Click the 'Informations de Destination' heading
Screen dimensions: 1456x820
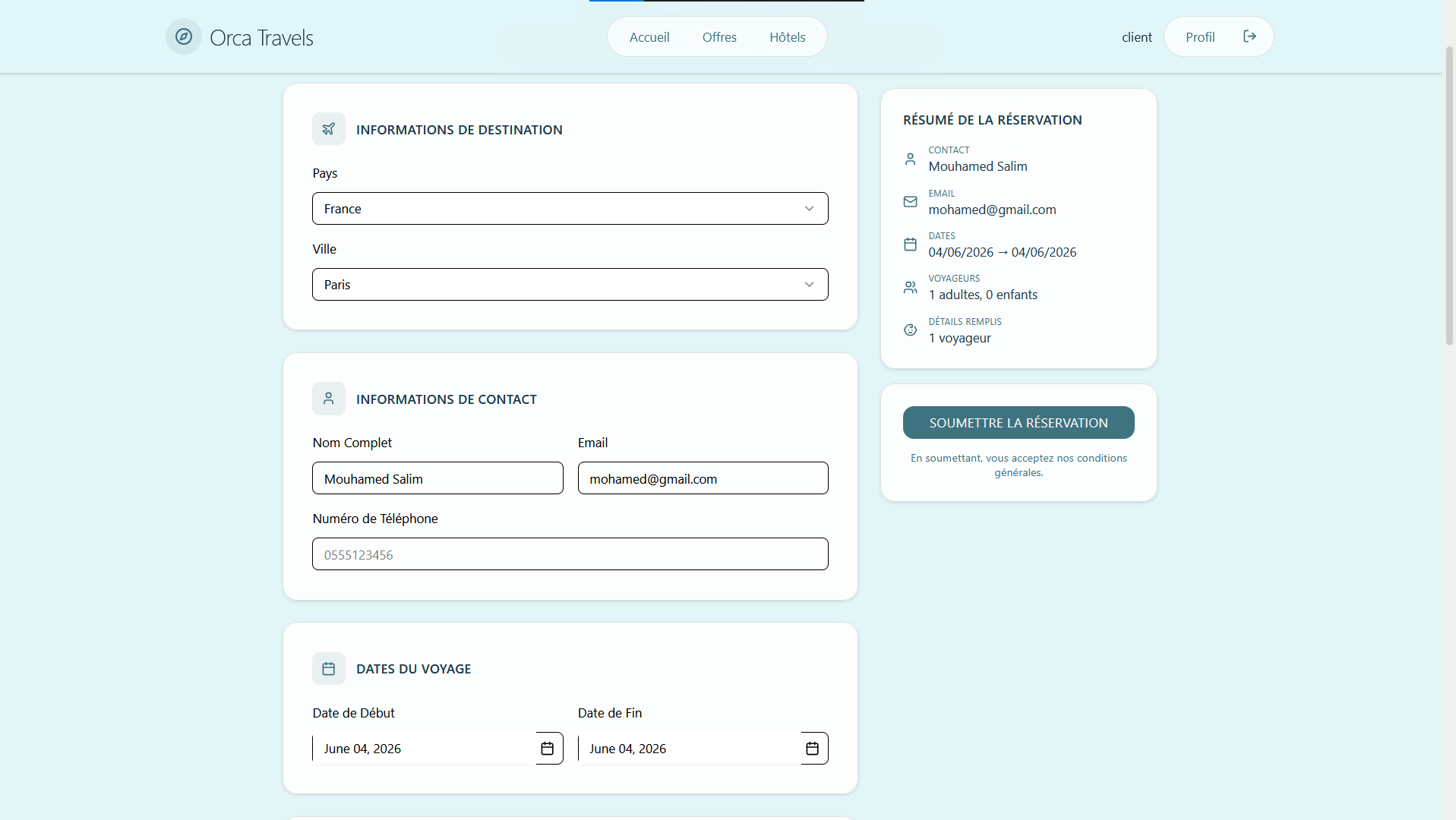(460, 130)
